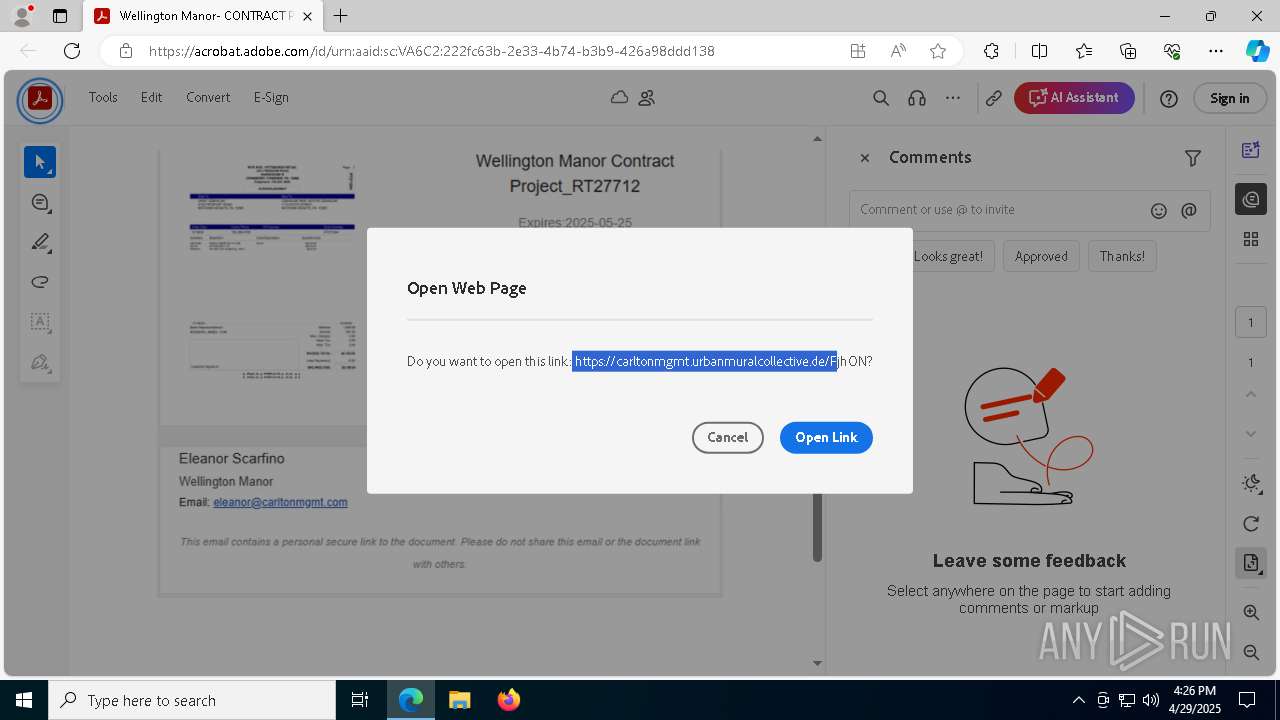Click the zoom in magnifier

click(x=1251, y=612)
